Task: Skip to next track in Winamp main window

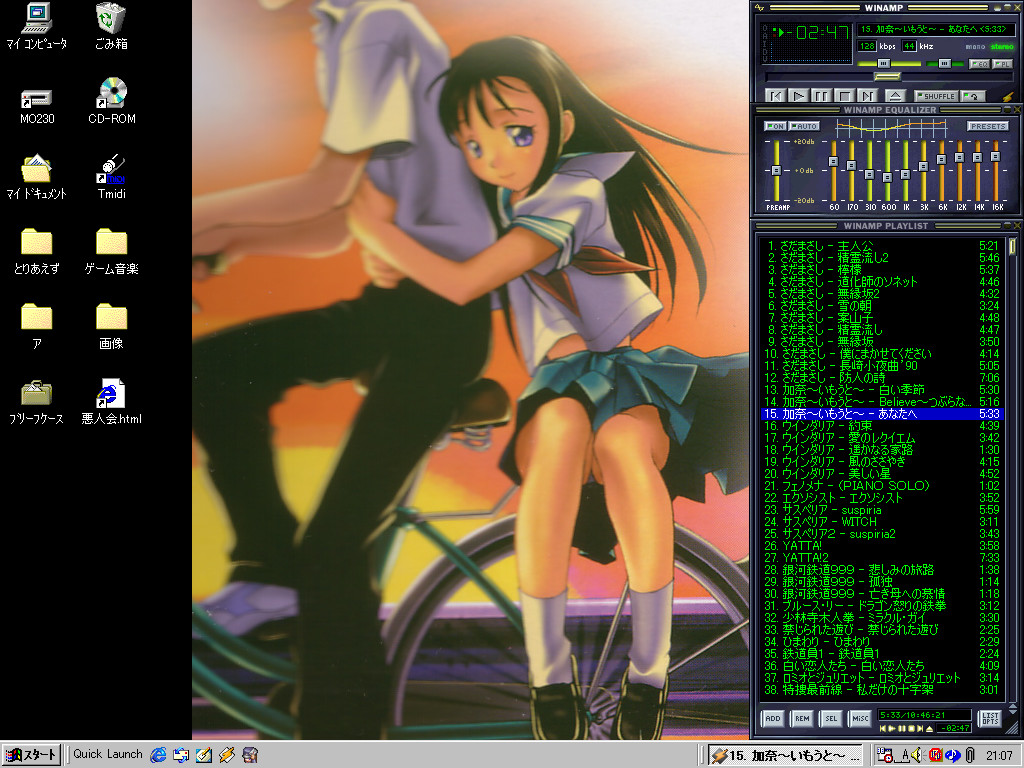Action: pyautogui.click(x=867, y=96)
